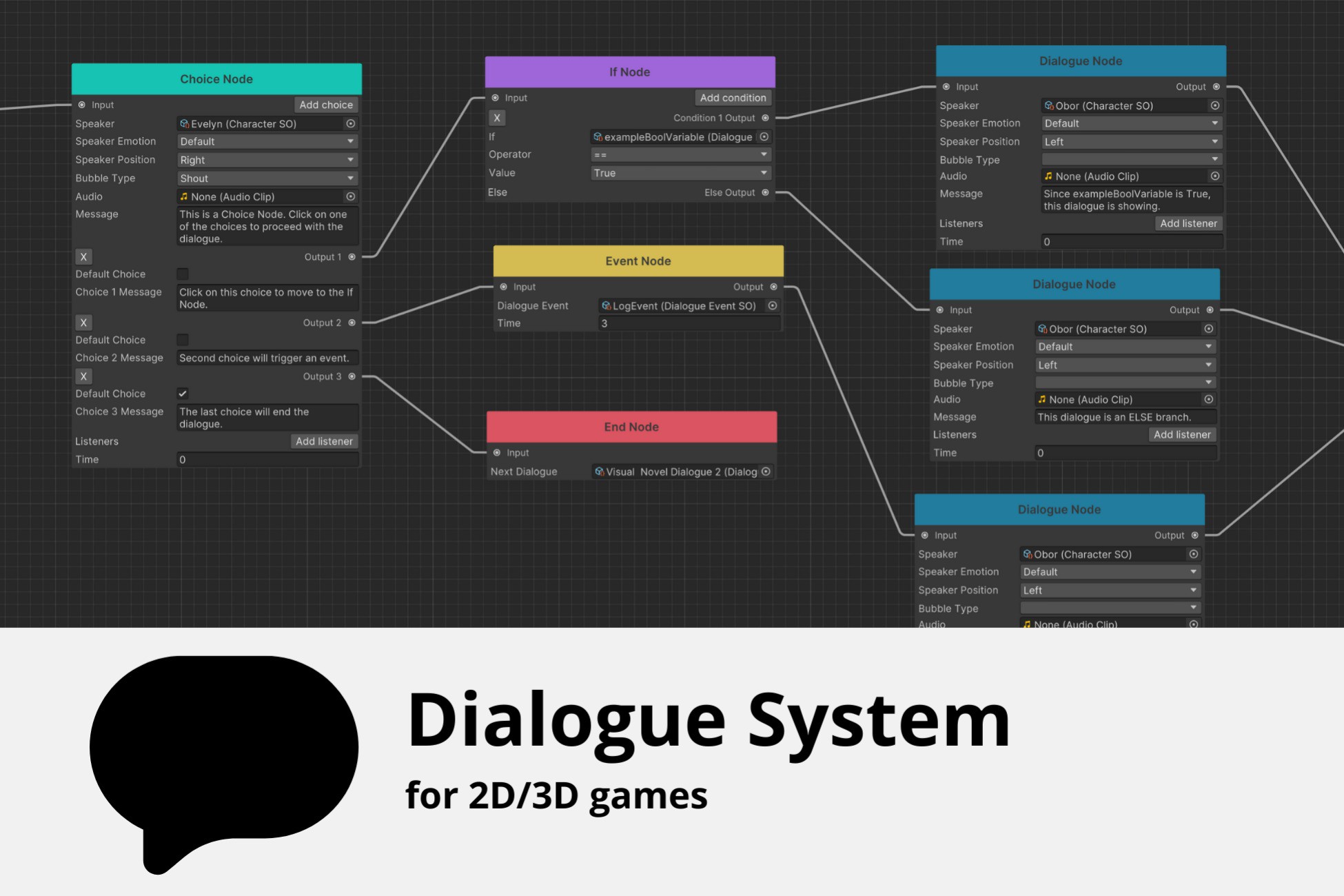Open the Operator dropdown in If Node
The image size is (1344, 896).
680,154
